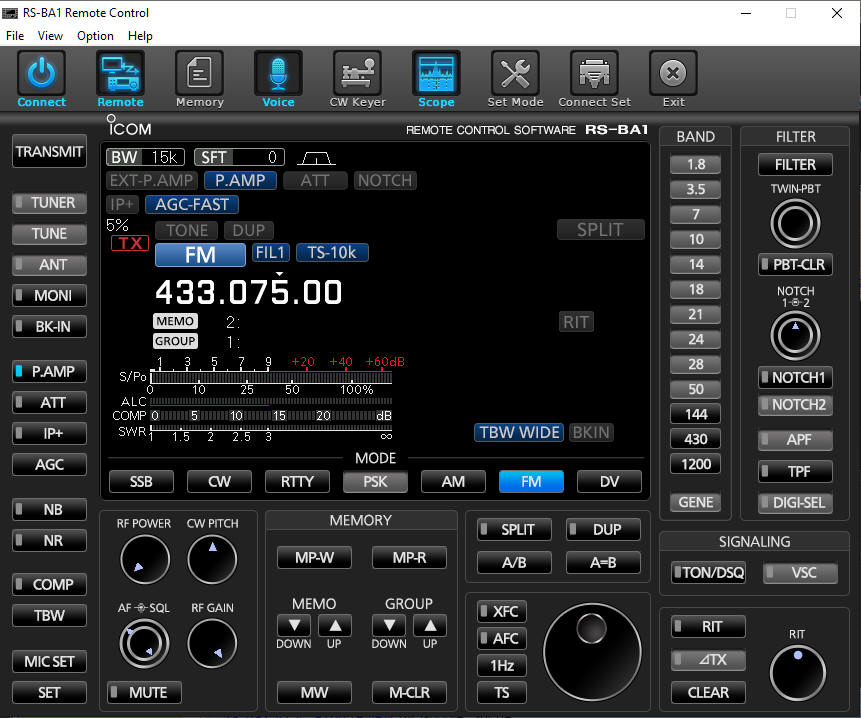Screen dimensions: 861x718
Task: Select the 144 band
Action: (x=695, y=414)
